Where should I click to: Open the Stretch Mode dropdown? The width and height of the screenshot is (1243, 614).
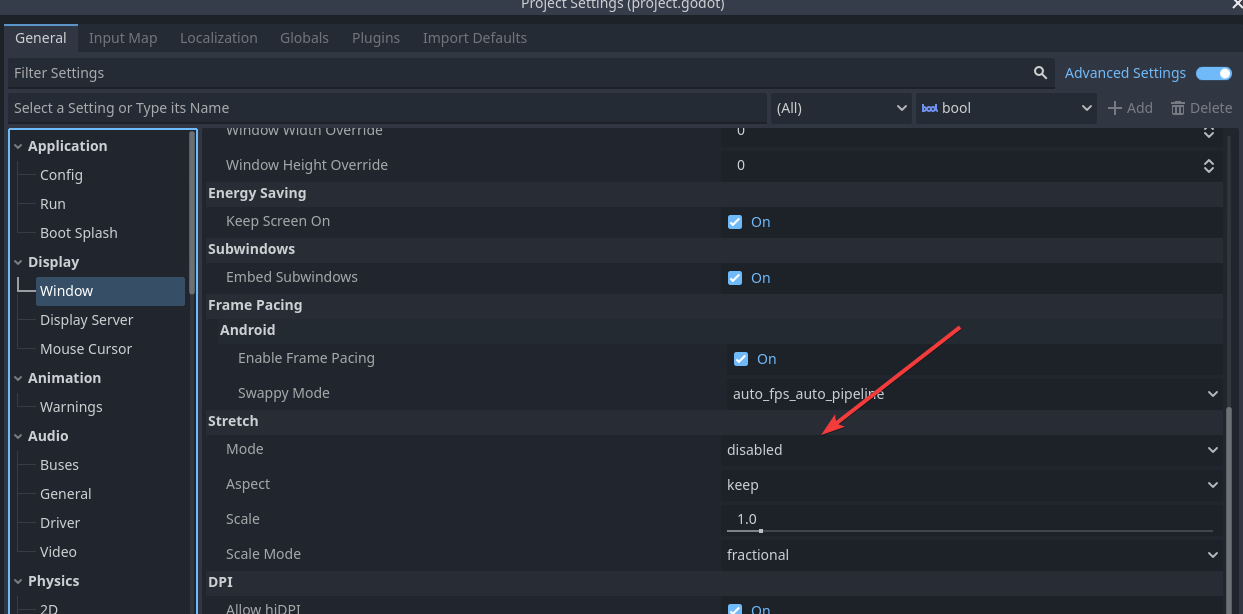tap(970, 450)
